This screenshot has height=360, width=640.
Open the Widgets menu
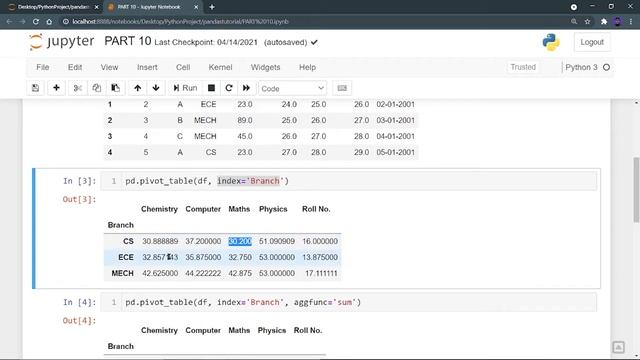click(265, 67)
